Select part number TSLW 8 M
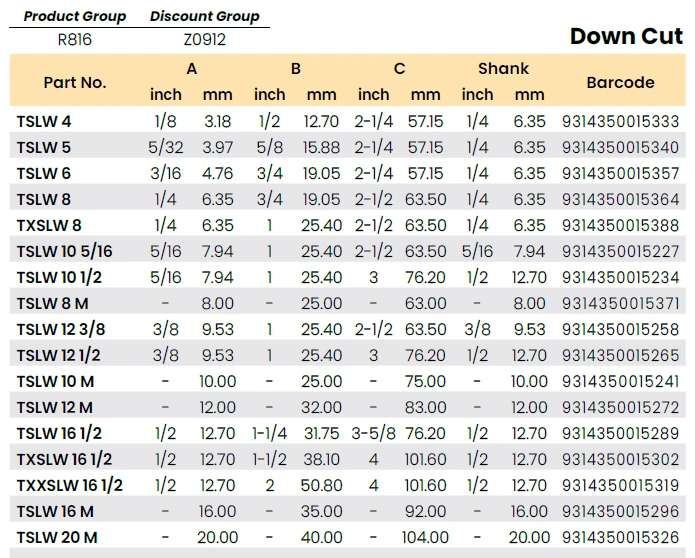 [x=52, y=304]
